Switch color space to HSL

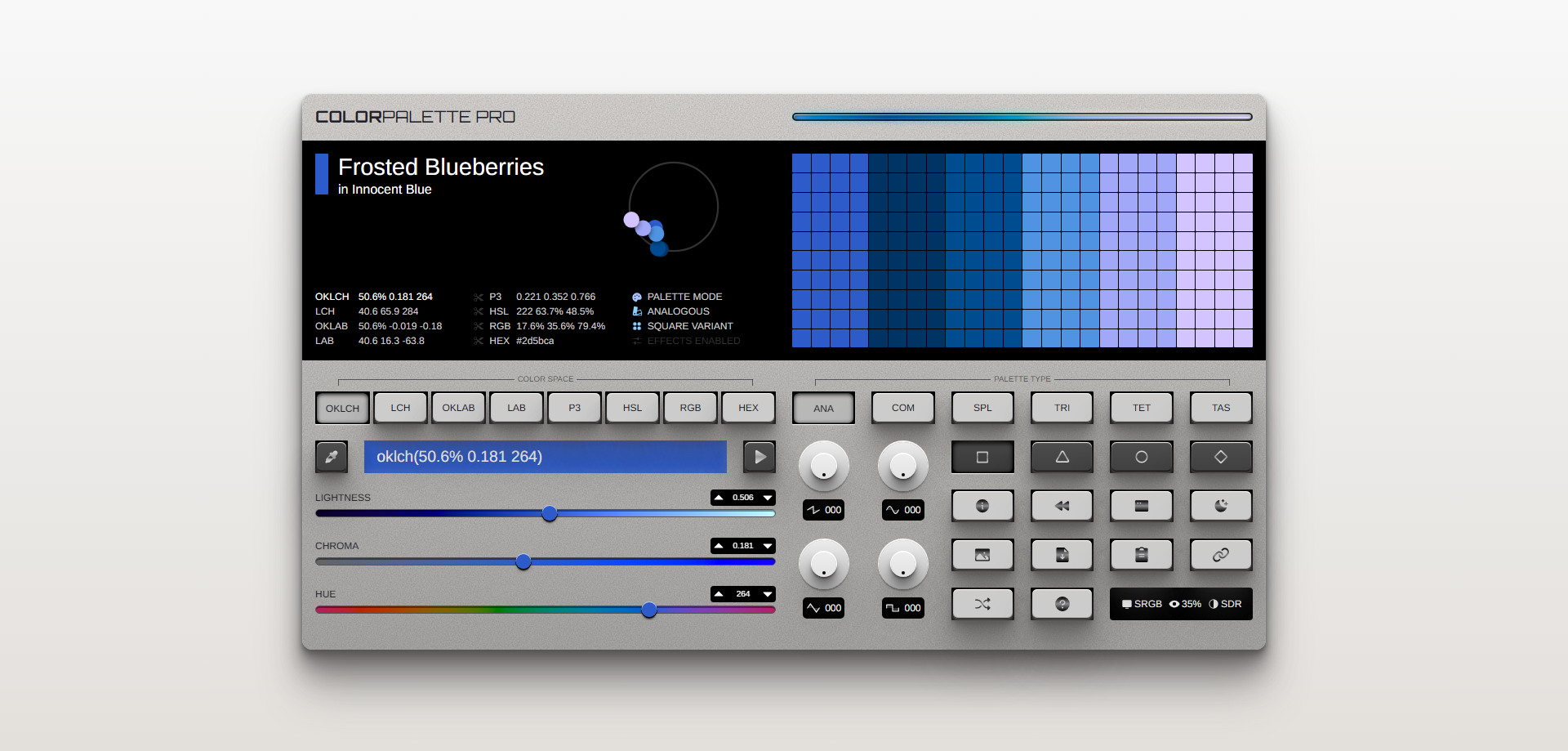coord(632,407)
